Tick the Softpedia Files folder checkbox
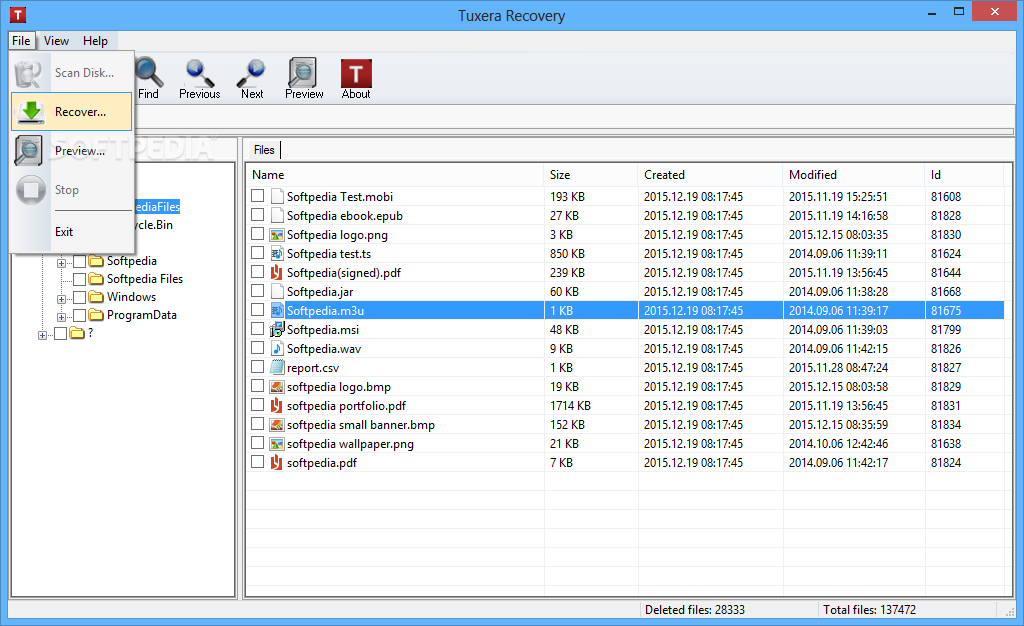The image size is (1024, 626). tap(80, 279)
